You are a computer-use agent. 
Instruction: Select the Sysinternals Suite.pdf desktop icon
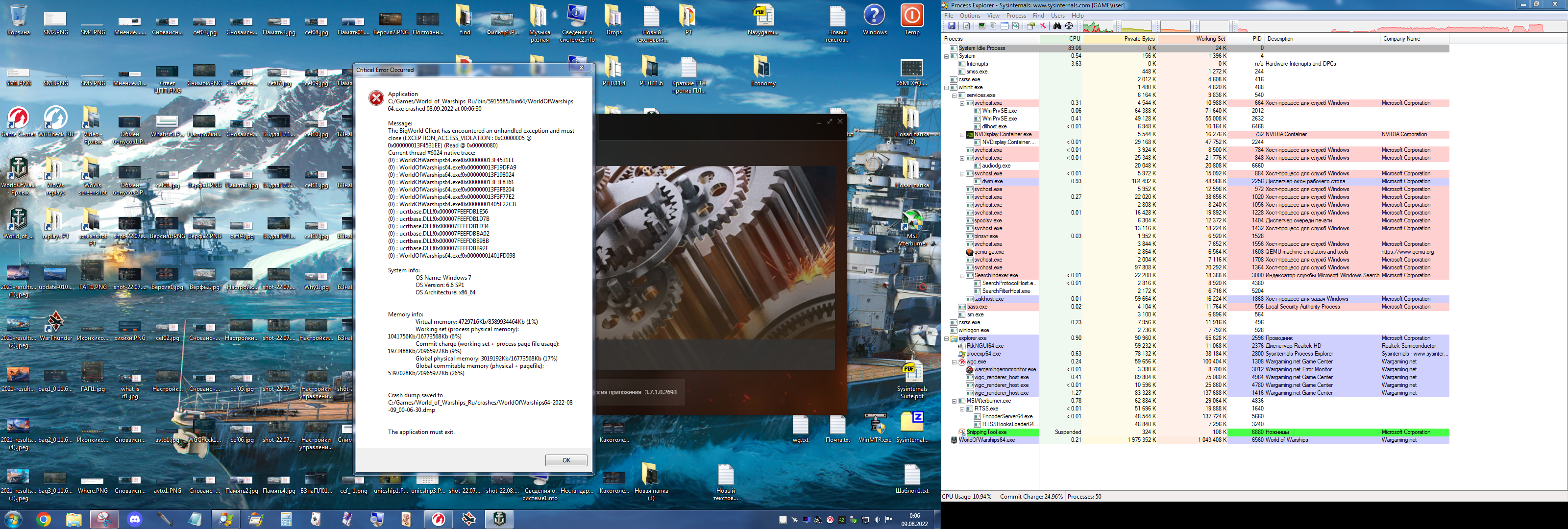tap(911, 381)
